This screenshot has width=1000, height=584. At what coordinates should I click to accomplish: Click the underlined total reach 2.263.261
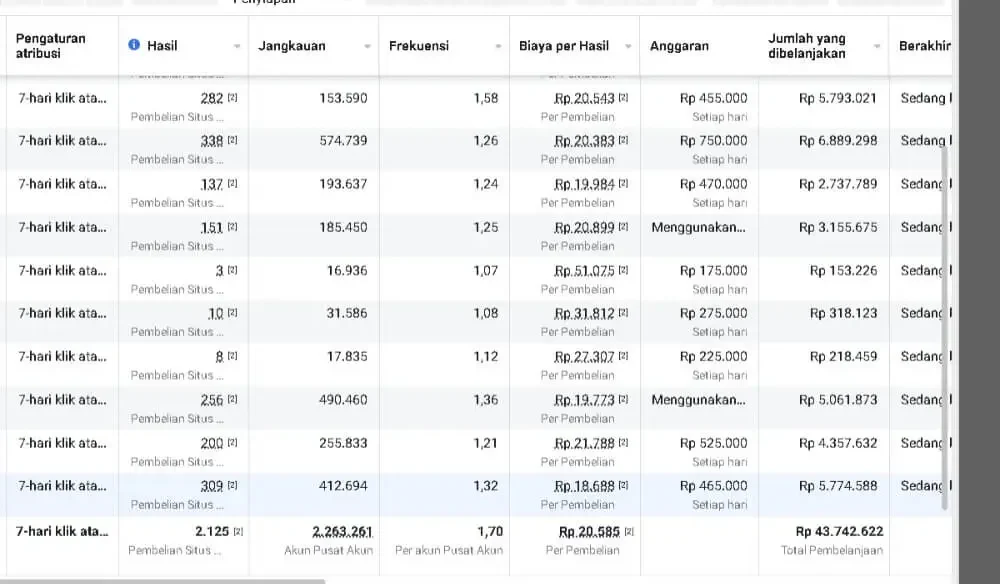coord(342,532)
